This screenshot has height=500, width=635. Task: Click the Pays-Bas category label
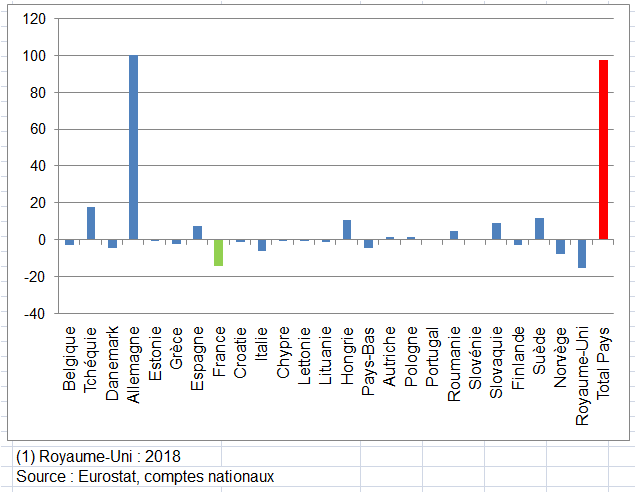tap(368, 360)
